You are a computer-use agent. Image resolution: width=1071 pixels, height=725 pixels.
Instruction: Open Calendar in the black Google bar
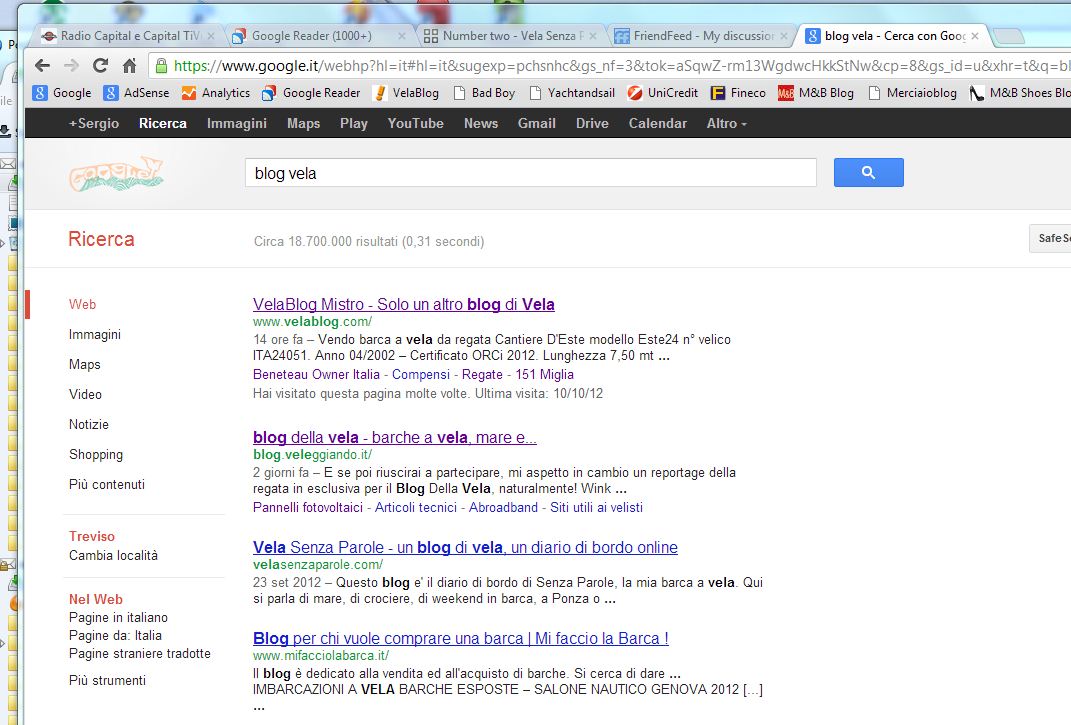click(658, 124)
